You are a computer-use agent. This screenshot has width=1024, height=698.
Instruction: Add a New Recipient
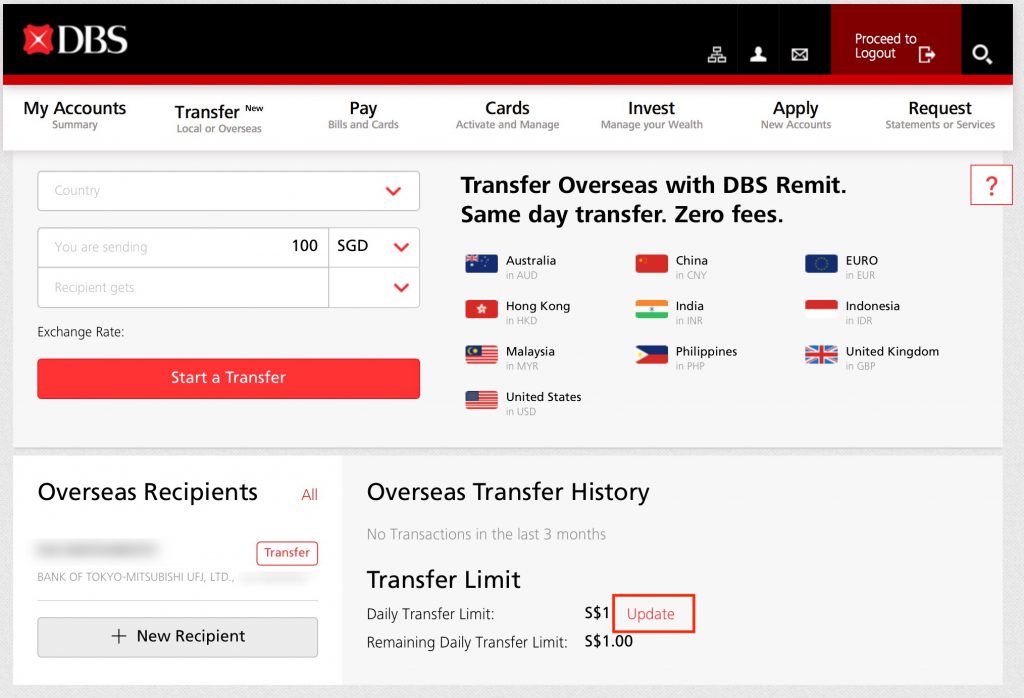click(178, 637)
